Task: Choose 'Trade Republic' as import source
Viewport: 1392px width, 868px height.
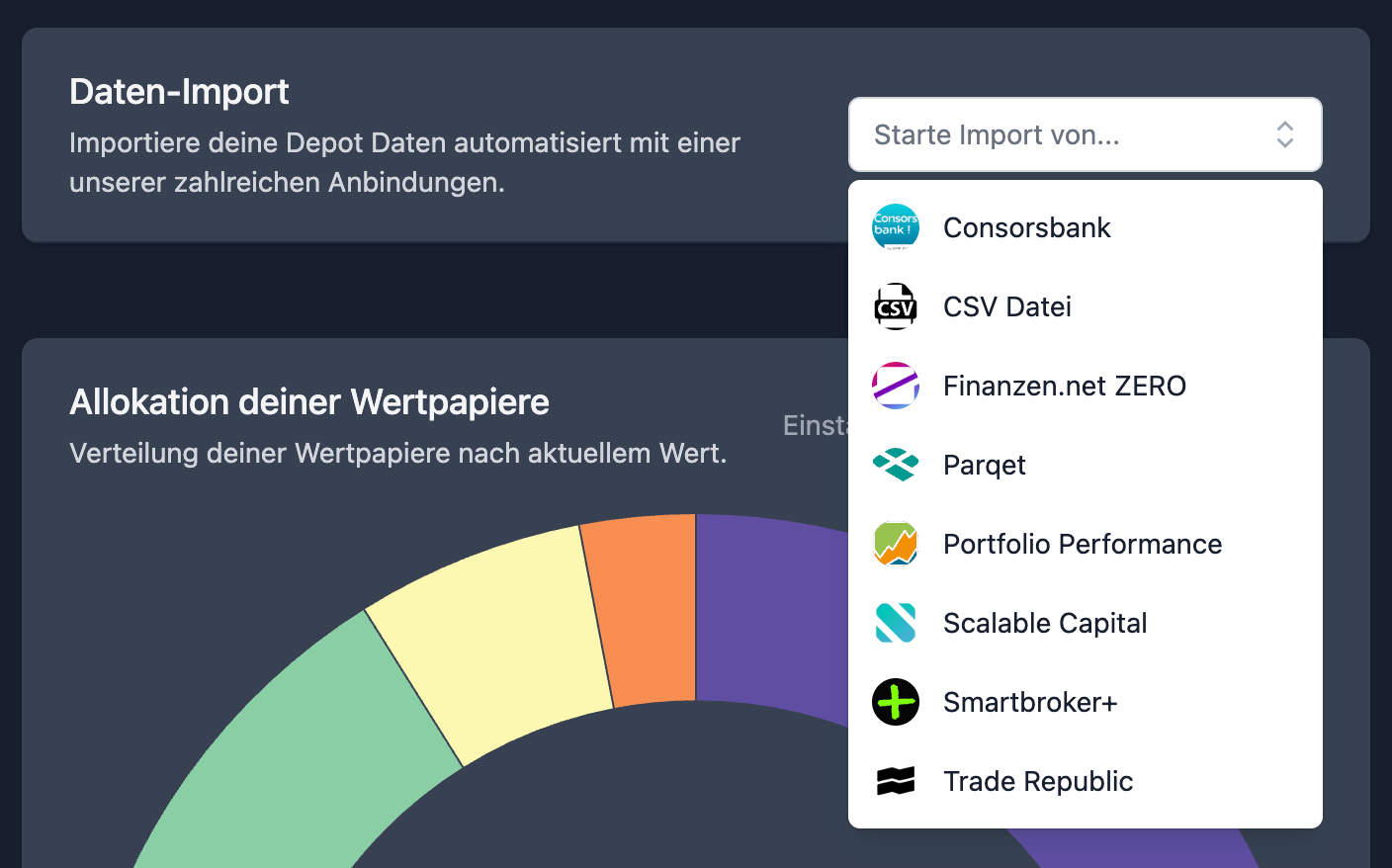Action: click(x=1037, y=781)
